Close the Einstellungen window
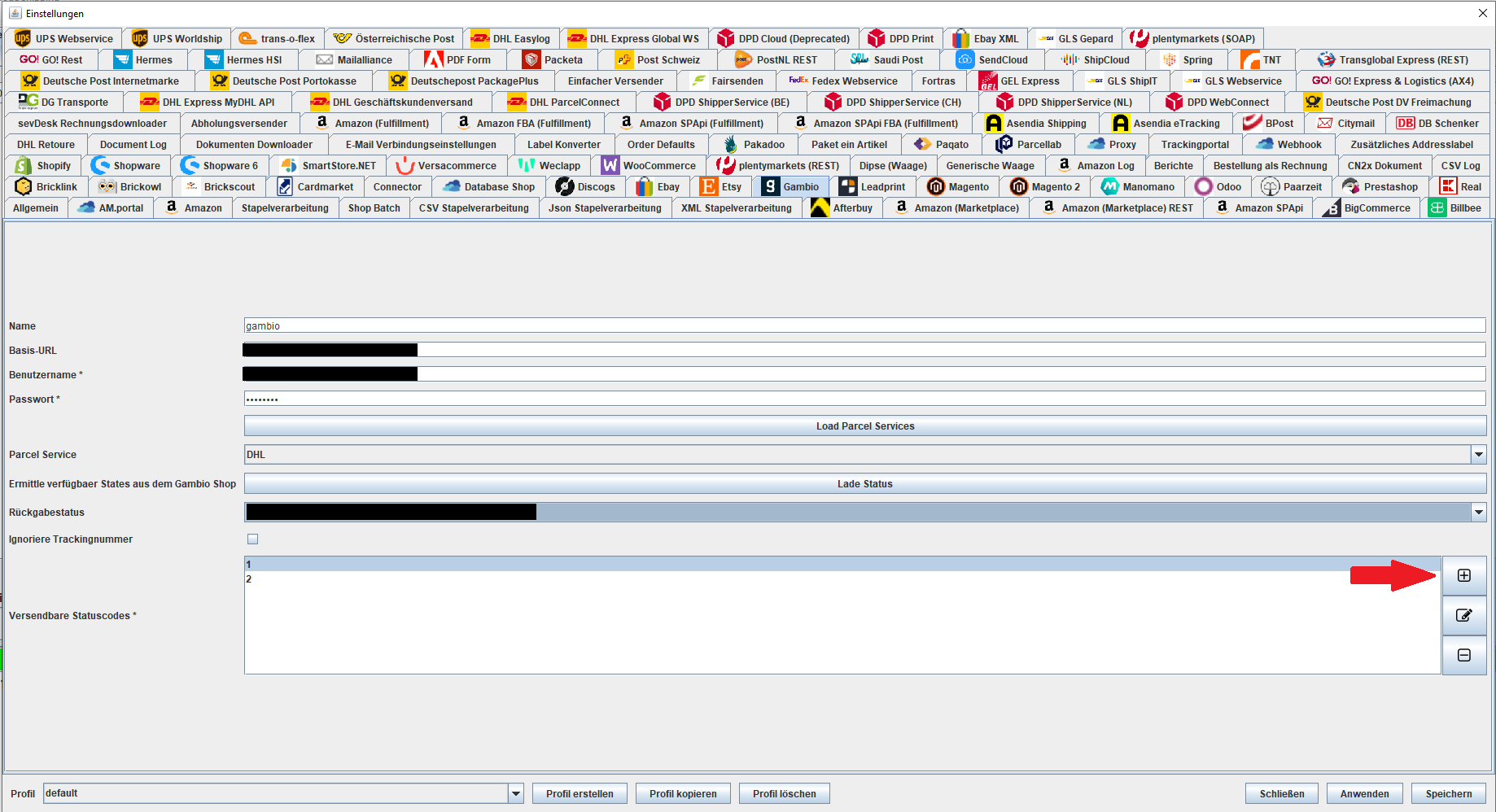The width and height of the screenshot is (1496, 812). coord(1482,13)
